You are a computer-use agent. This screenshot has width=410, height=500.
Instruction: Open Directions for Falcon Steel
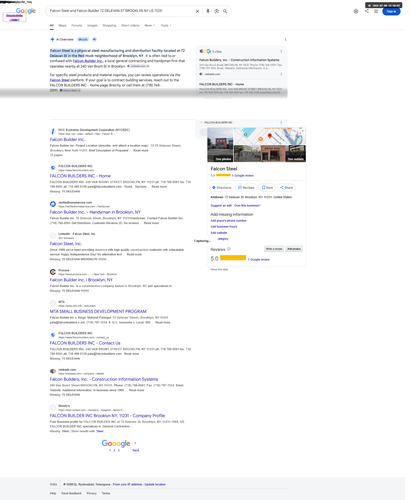click(x=222, y=188)
